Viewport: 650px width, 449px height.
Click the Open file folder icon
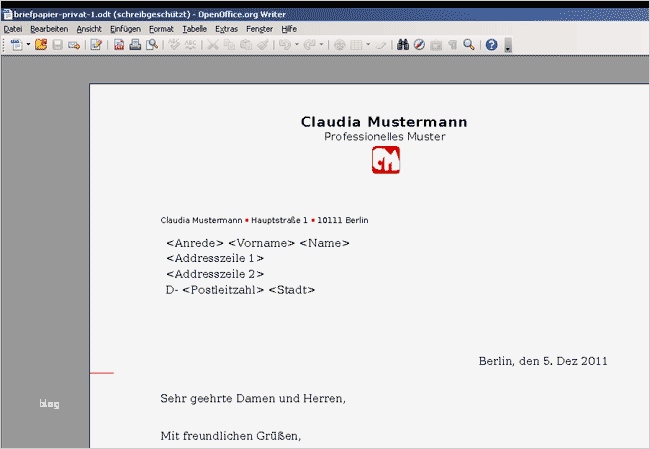[x=41, y=44]
